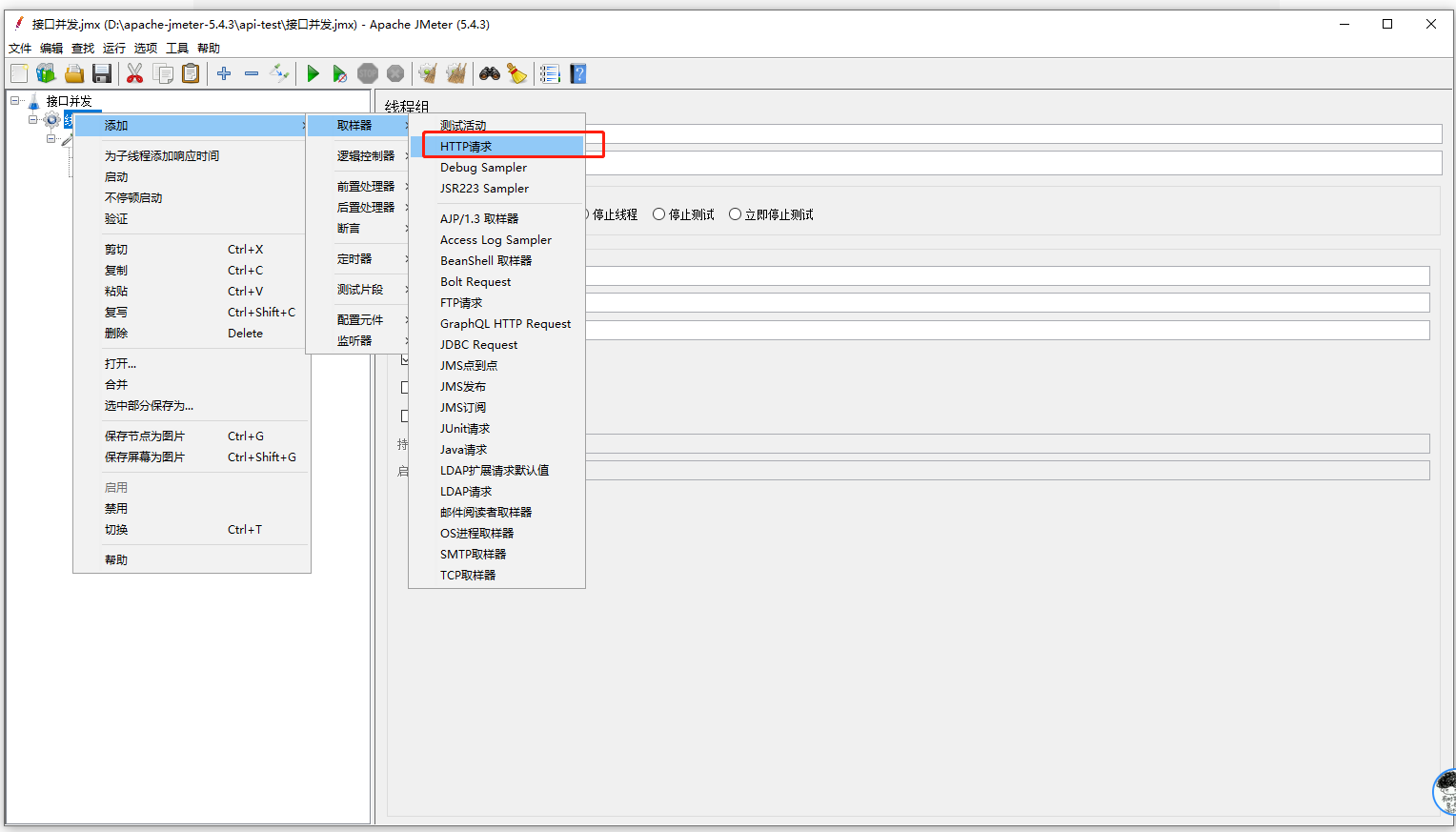The width and height of the screenshot is (1456, 832).
Task: Click 选中部分保存为... entry
Action: (192, 405)
